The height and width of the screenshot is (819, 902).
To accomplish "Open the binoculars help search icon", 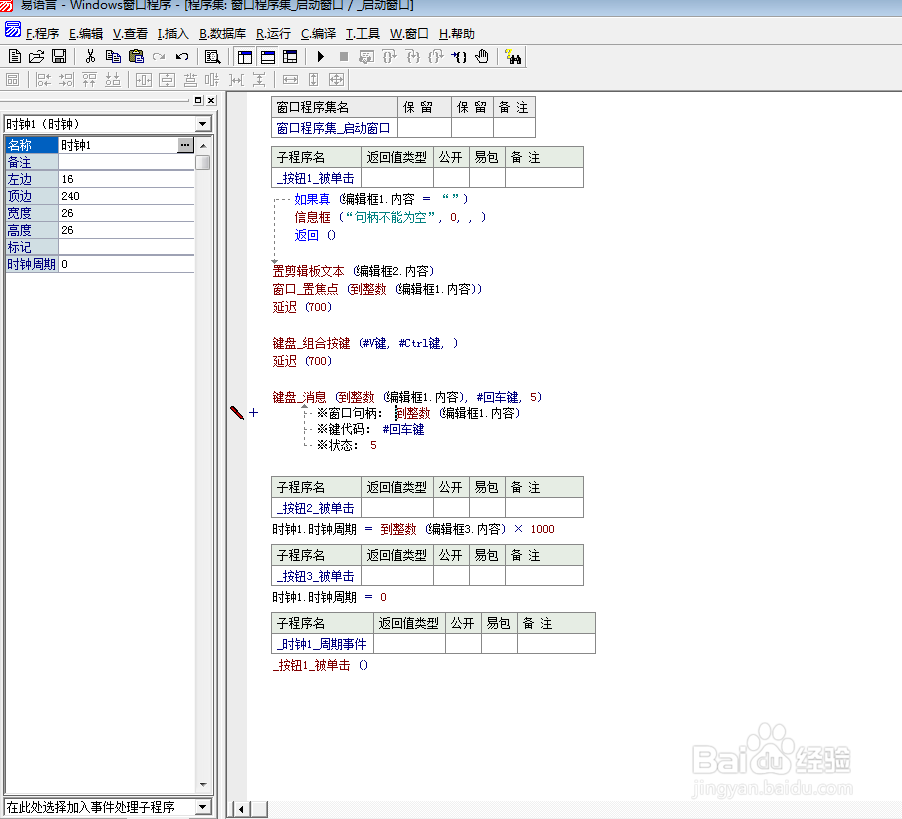I will click(513, 56).
